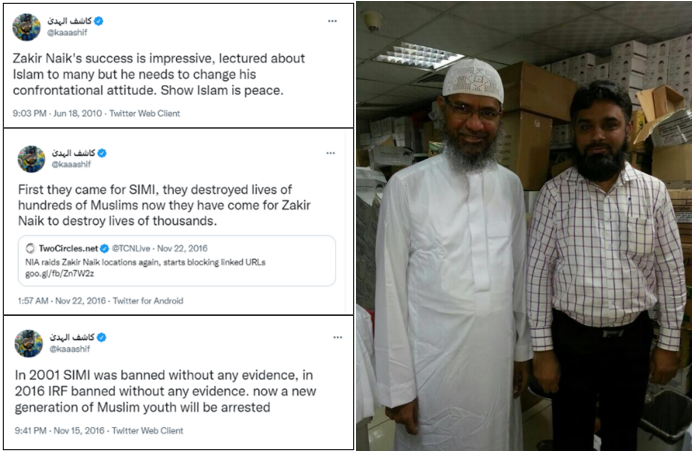692x451 pixels.
Task: Open the first tweet's three-dot more menu
Action: (x=332, y=21)
